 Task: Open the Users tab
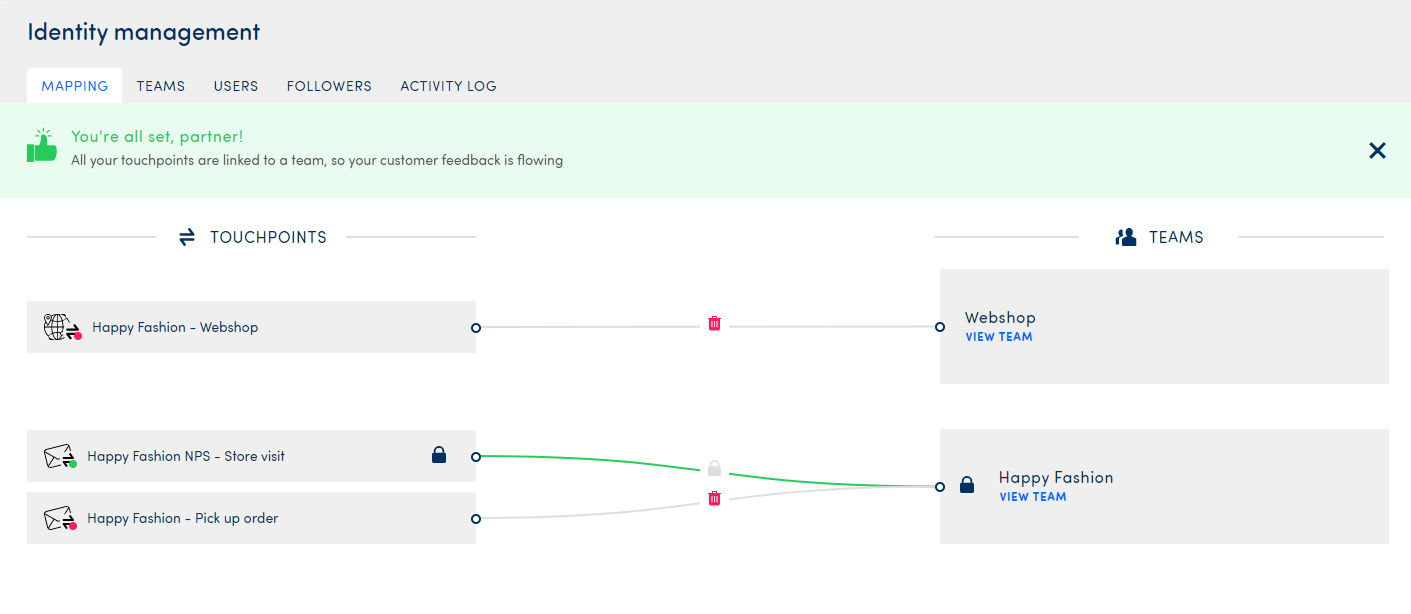pyautogui.click(x=236, y=86)
